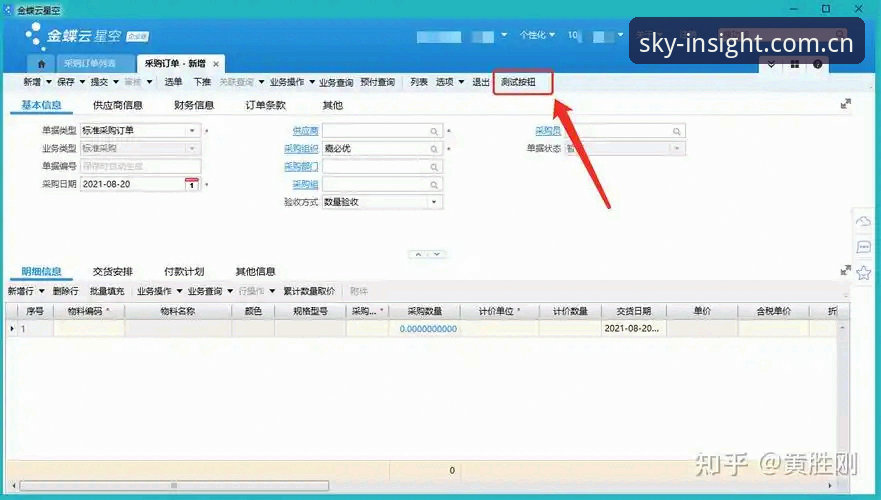Click the 预付查询 toolbar button
Screen dimensions: 881x500
pos(378,82)
